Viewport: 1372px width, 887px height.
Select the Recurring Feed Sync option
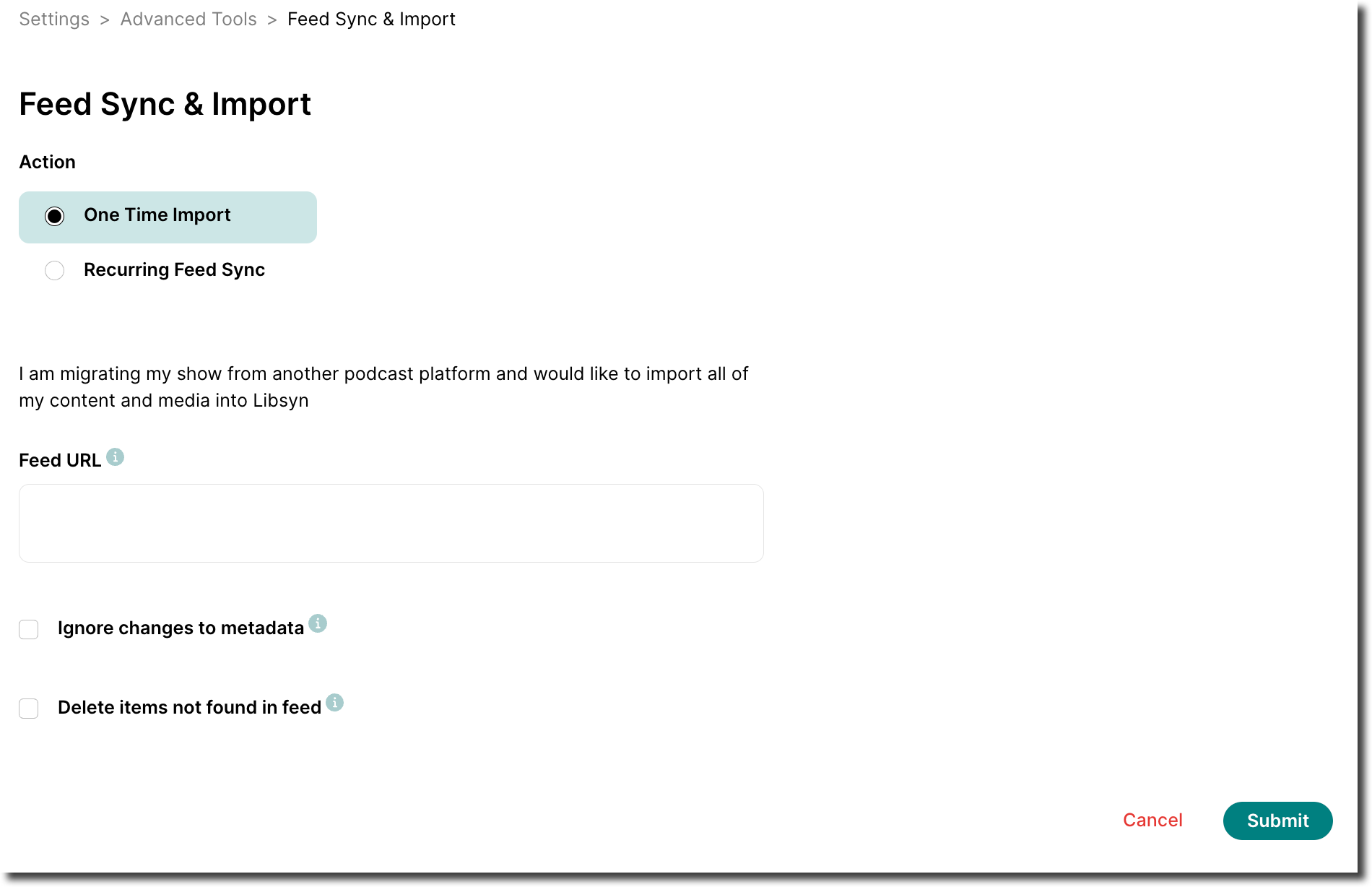pos(54,270)
